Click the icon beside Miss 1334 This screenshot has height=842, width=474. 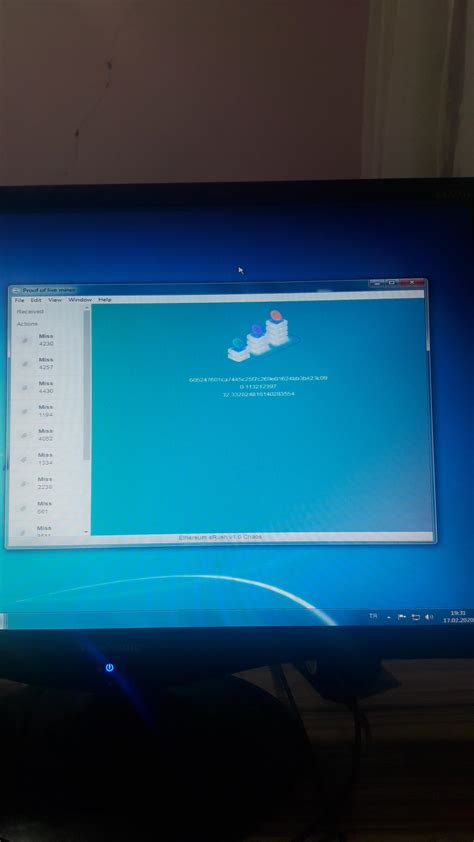click(x=24, y=459)
